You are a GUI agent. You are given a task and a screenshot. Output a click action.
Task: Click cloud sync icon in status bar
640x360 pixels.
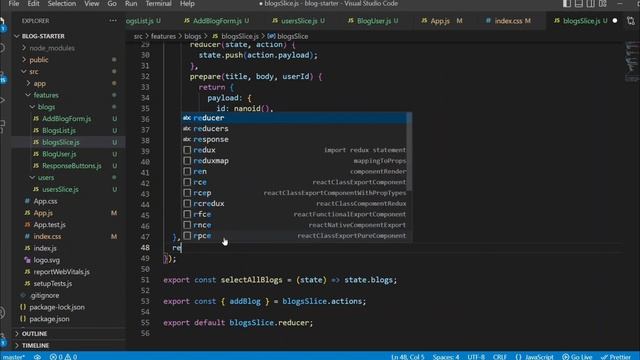[x=38, y=357]
